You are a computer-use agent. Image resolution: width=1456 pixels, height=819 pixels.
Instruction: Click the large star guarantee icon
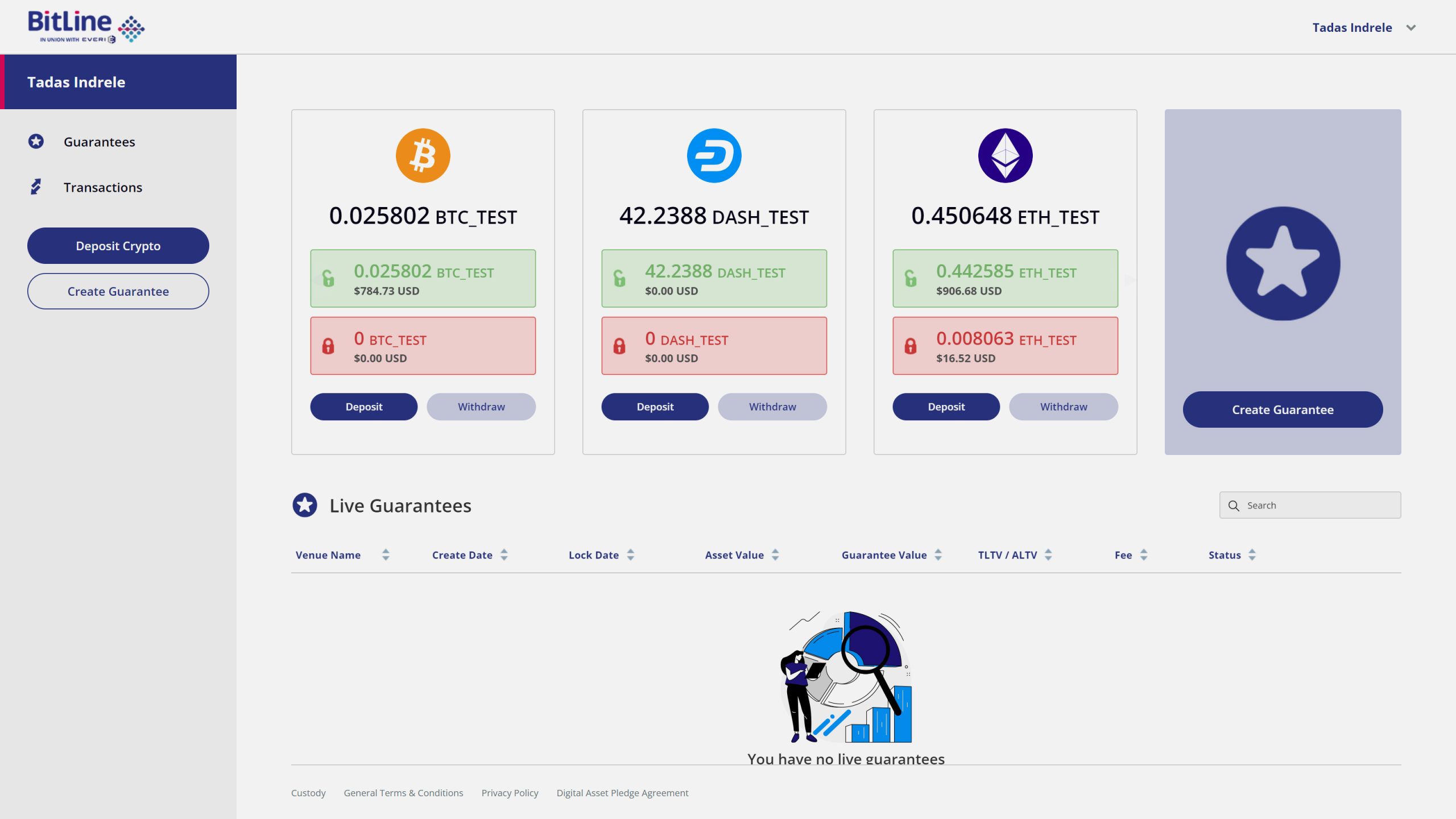tap(1283, 263)
